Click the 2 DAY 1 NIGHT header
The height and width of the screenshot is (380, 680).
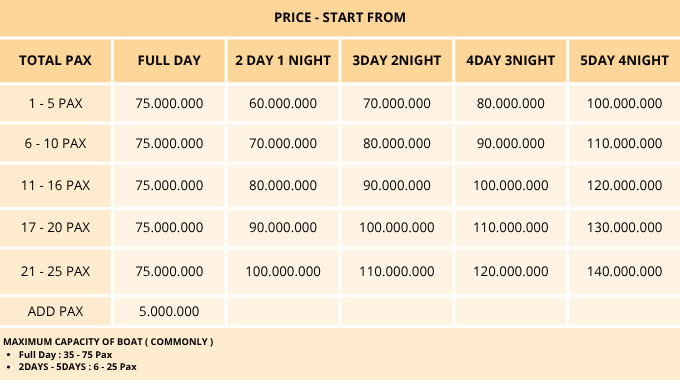click(x=283, y=60)
